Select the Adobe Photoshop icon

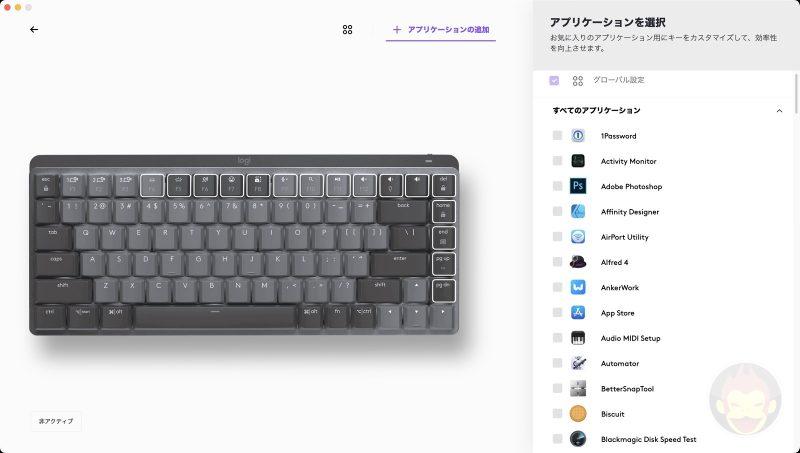pos(578,186)
